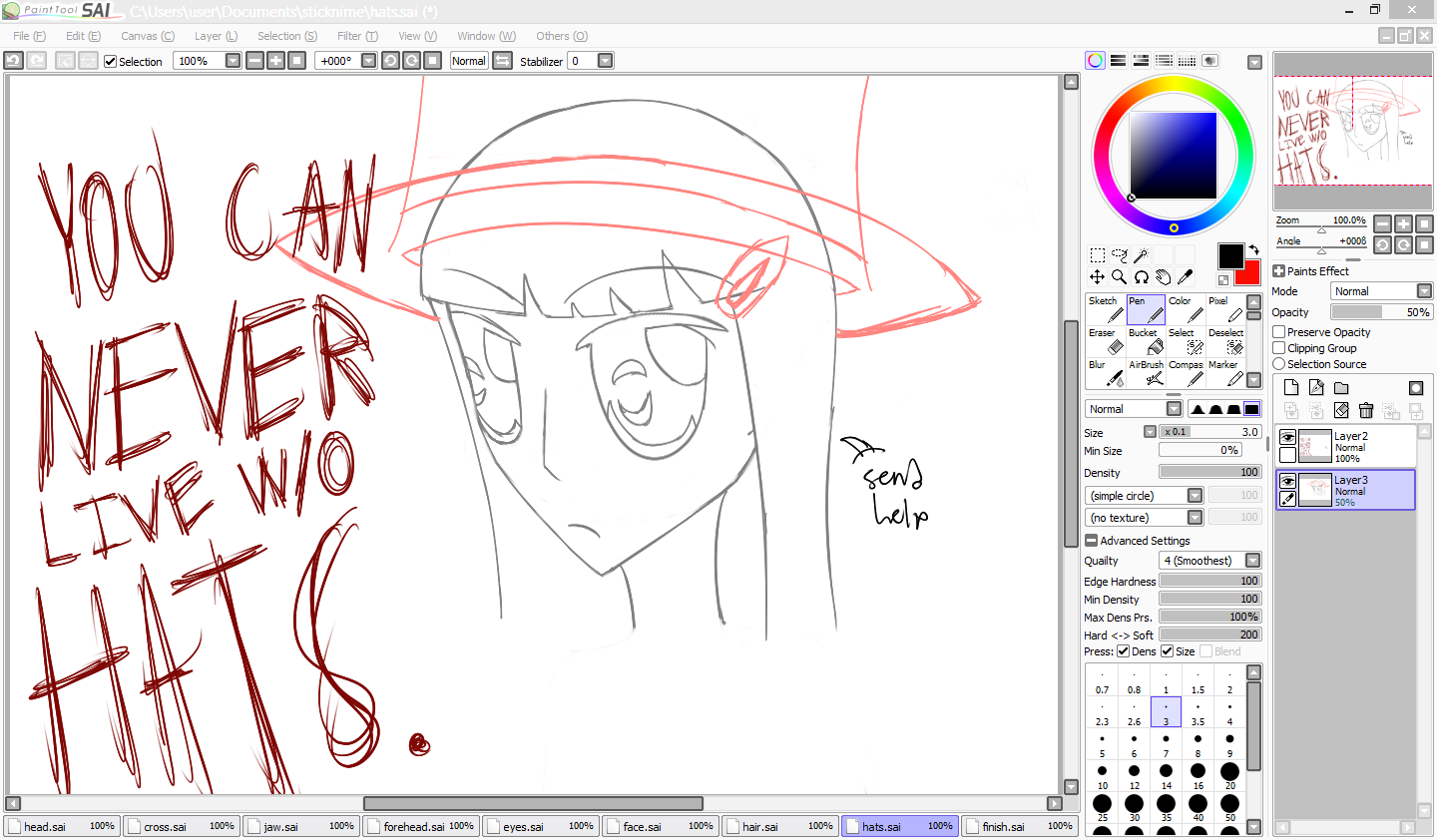Open the simple circle brush shape dropdown
This screenshot has width=1437, height=840.
tap(1195, 496)
